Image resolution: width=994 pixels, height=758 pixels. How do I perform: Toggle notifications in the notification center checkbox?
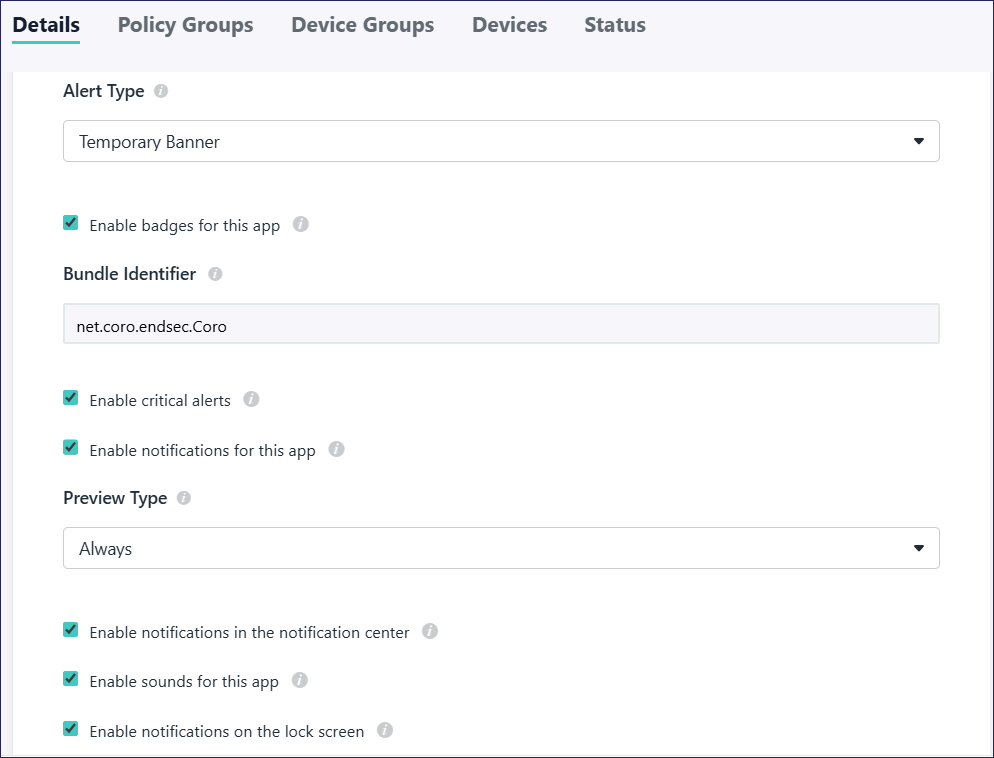coord(71,631)
